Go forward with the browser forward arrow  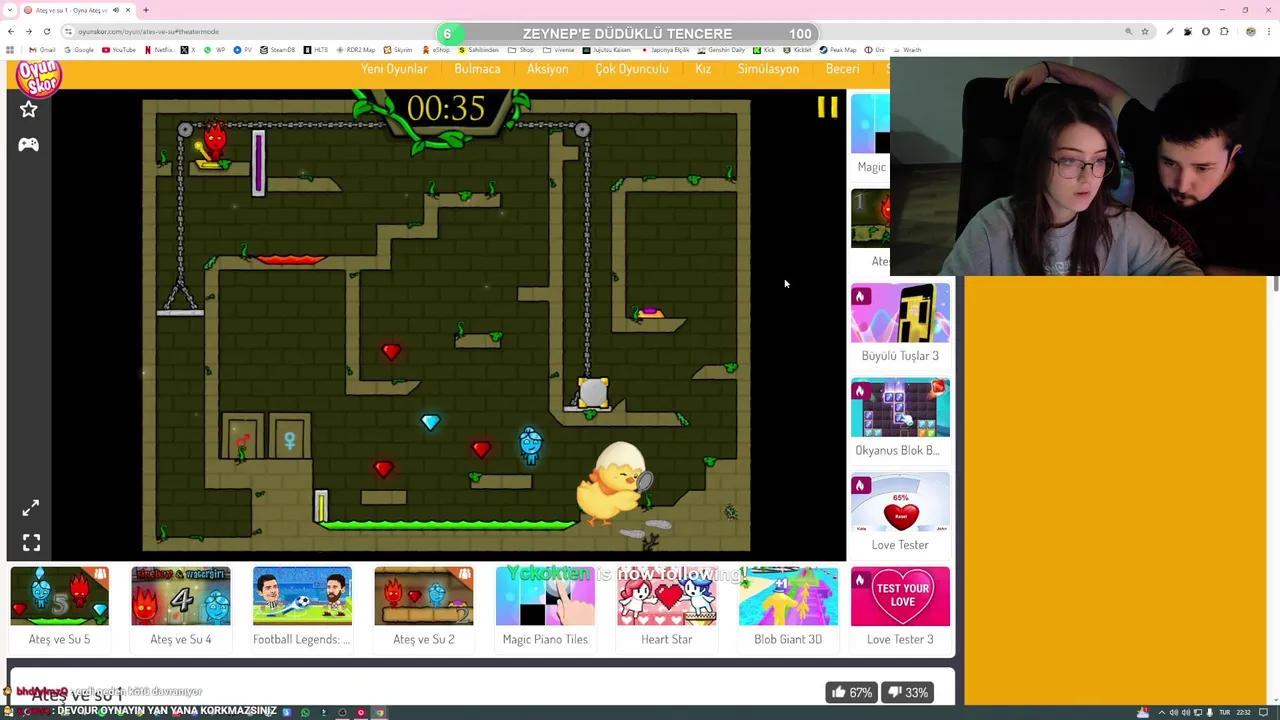coord(28,31)
